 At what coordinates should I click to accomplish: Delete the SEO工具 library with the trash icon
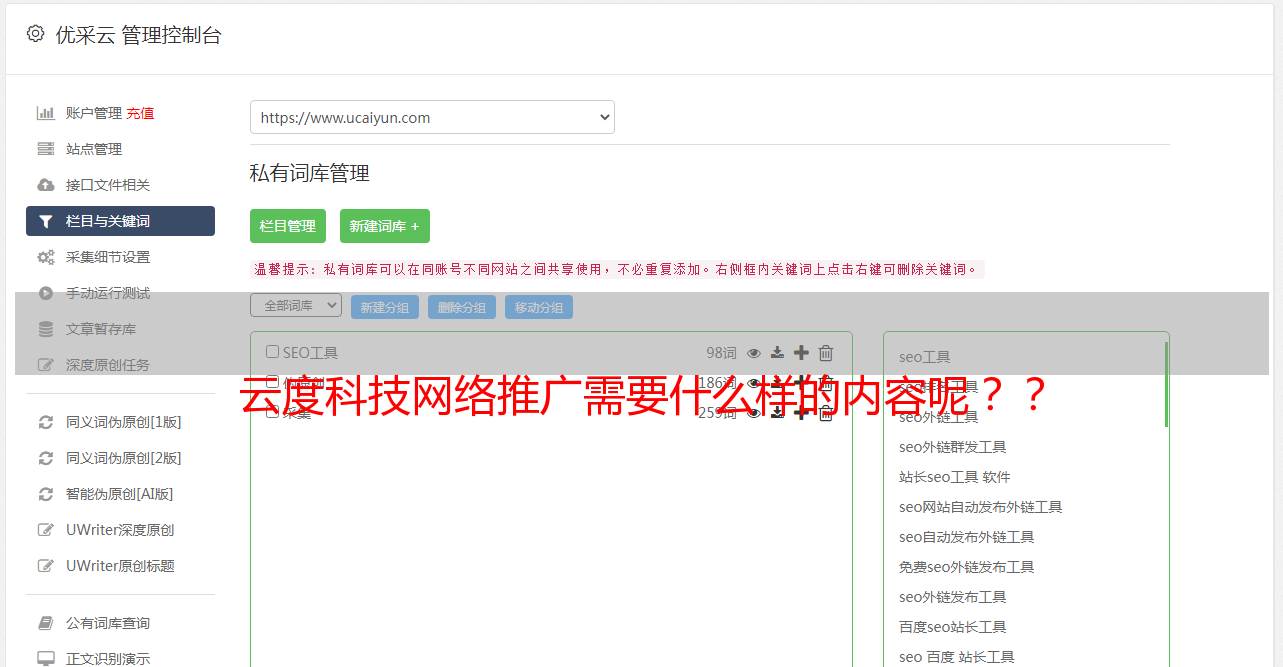pos(826,352)
